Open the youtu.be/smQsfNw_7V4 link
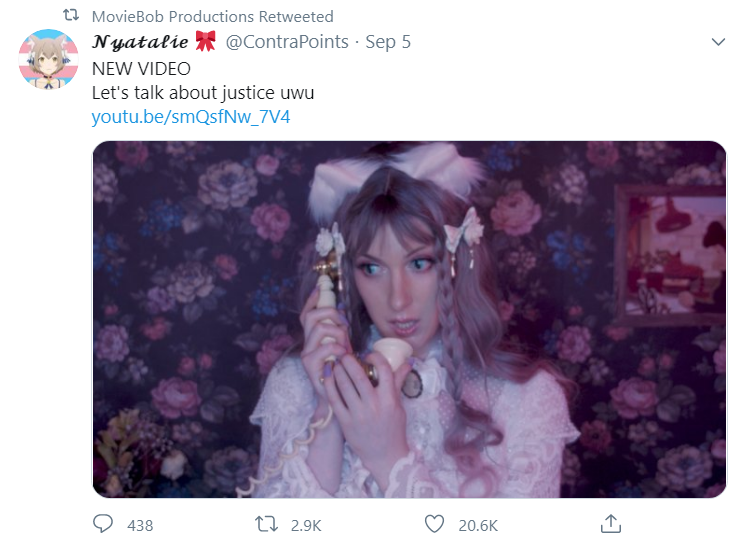Image resolution: width=747 pixels, height=536 pixels. point(191,117)
